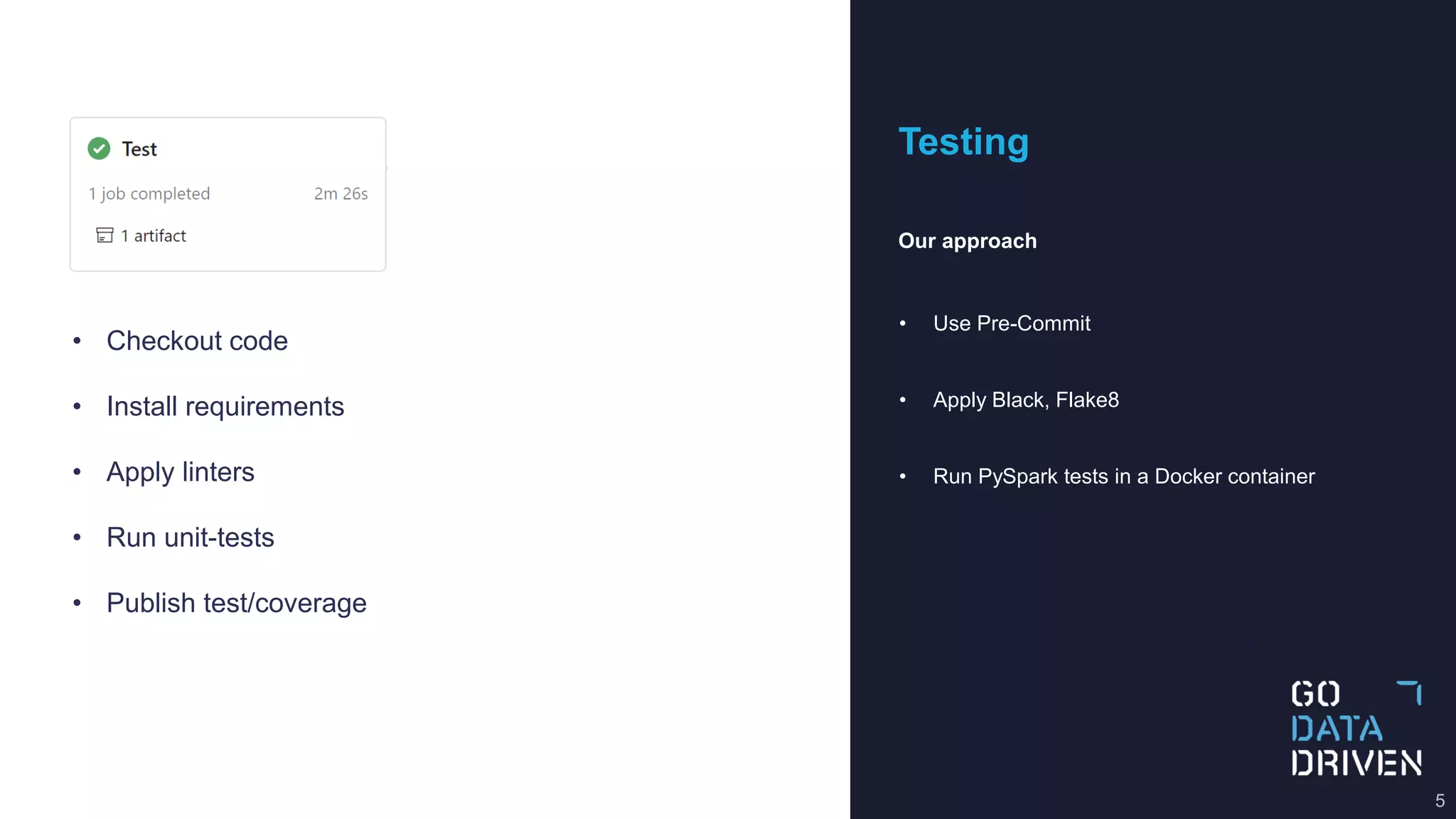Click the 'Testing' slide heading
The height and width of the screenshot is (819, 1456).
pos(963,141)
